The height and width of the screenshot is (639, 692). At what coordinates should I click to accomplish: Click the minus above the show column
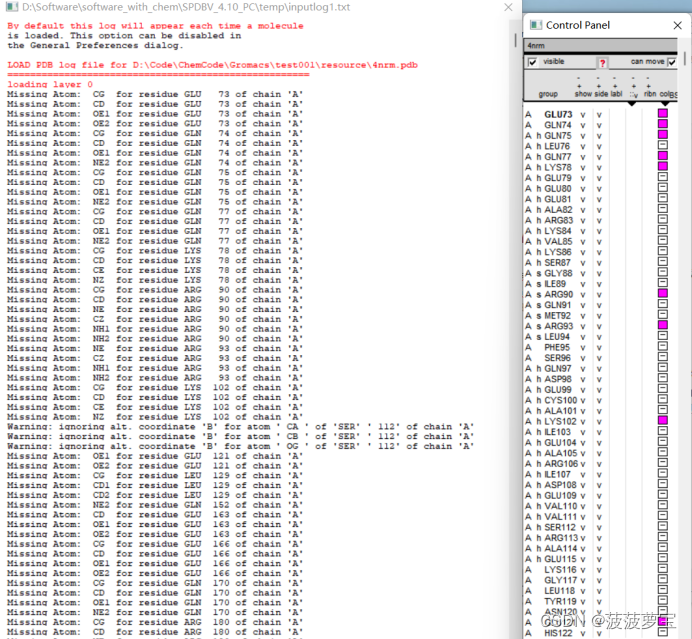(x=579, y=79)
